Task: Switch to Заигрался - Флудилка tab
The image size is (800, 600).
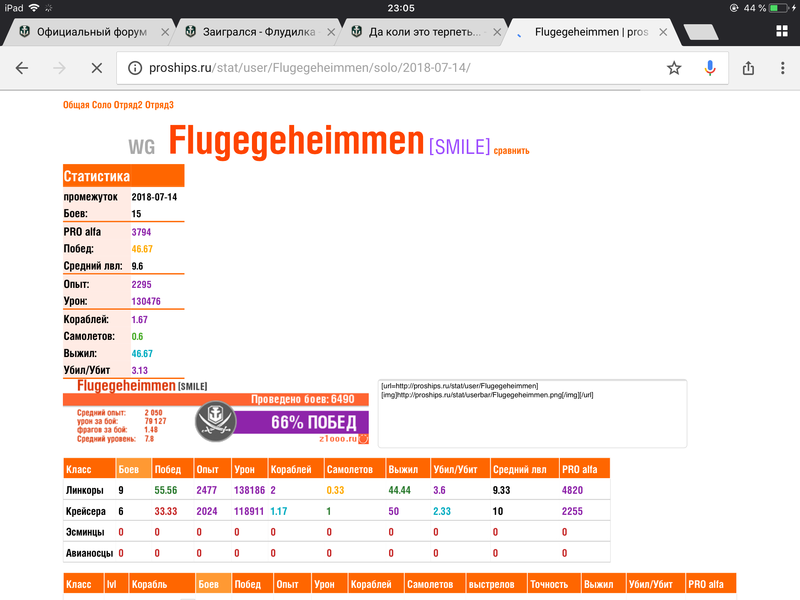Action: point(253,32)
